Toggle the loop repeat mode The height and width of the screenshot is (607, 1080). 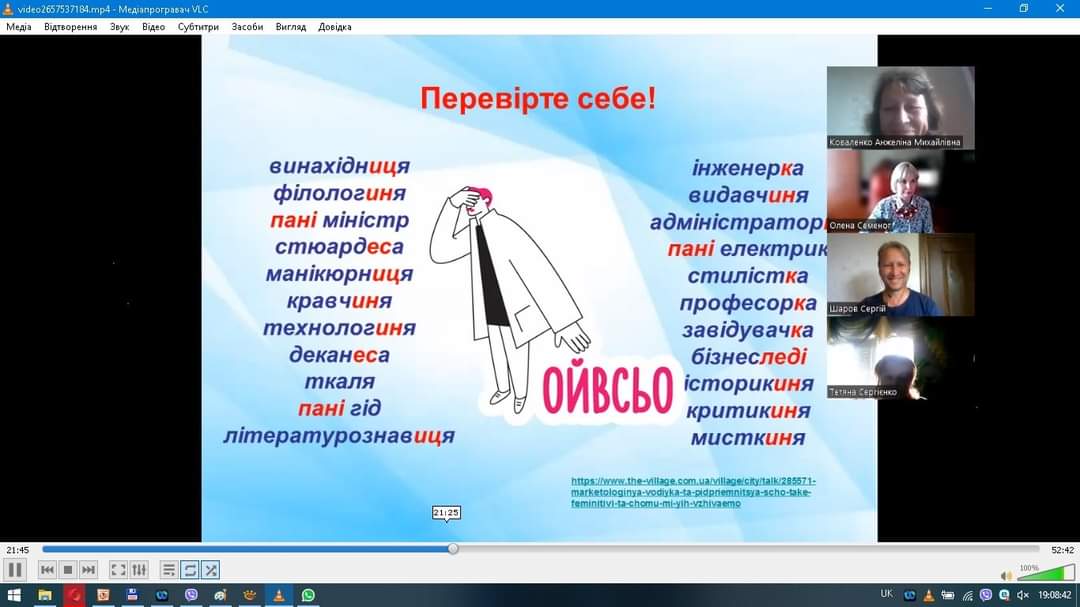190,570
